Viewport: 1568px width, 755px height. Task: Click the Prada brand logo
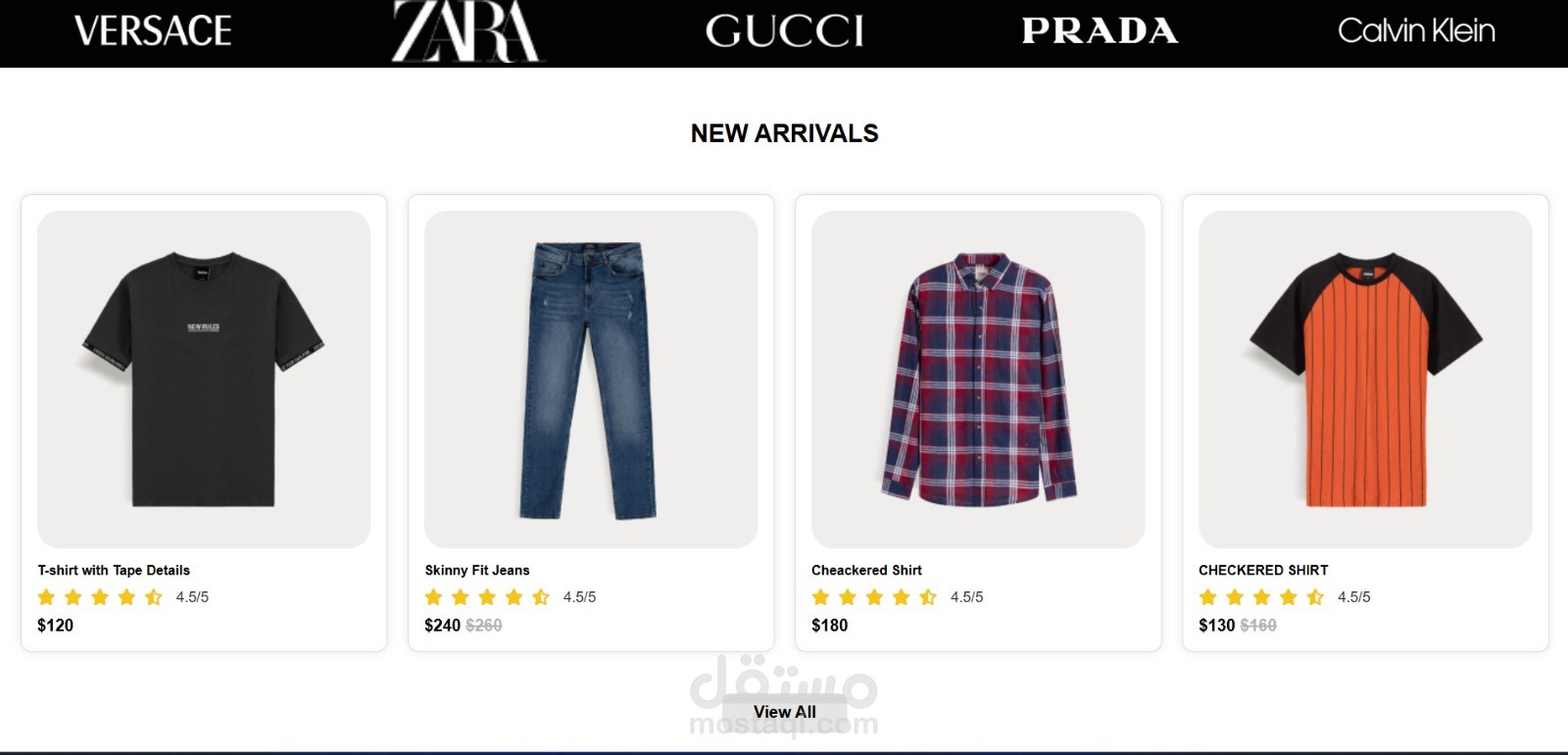pos(1100,30)
